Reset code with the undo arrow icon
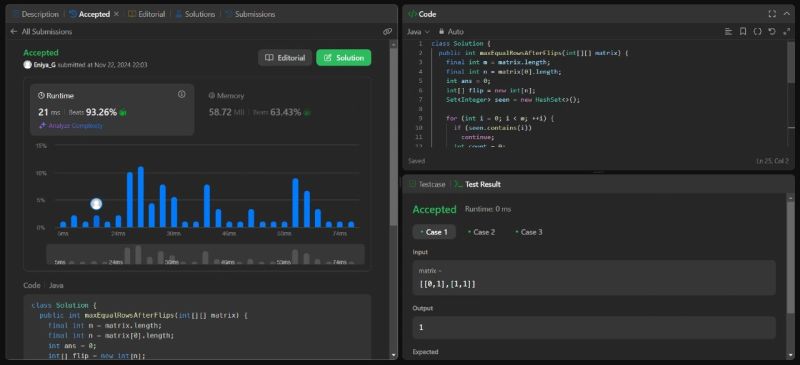Image resolution: width=800 pixels, height=365 pixels. click(772, 32)
